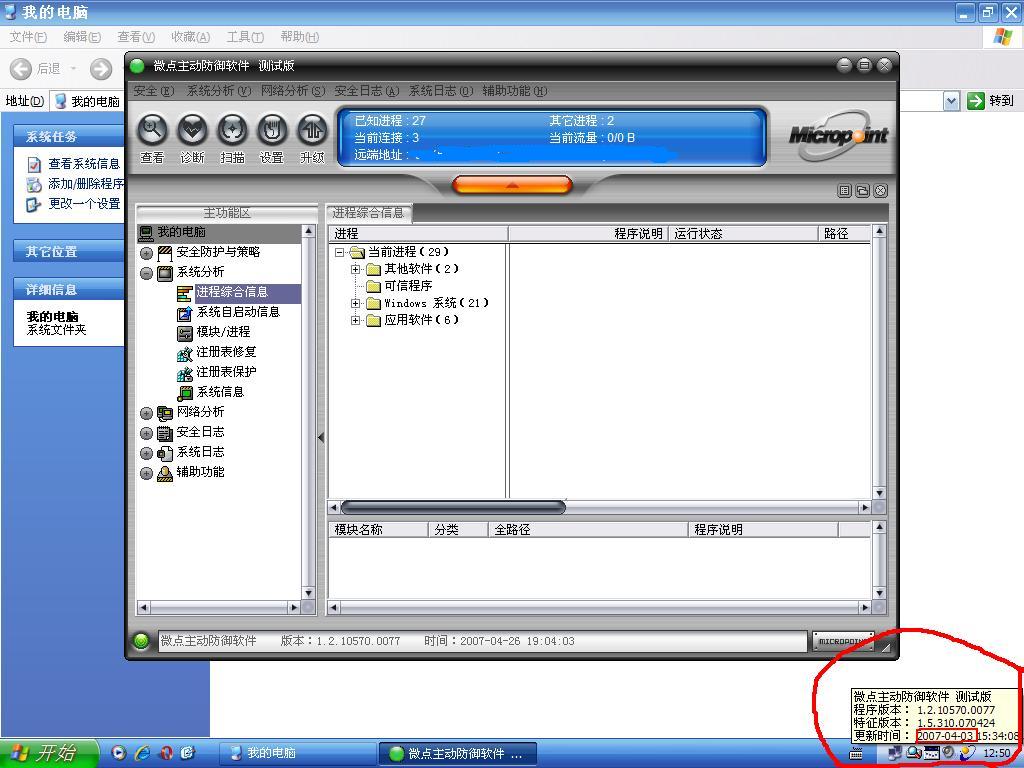Expand the 安全日志 node

pyautogui.click(x=146, y=434)
